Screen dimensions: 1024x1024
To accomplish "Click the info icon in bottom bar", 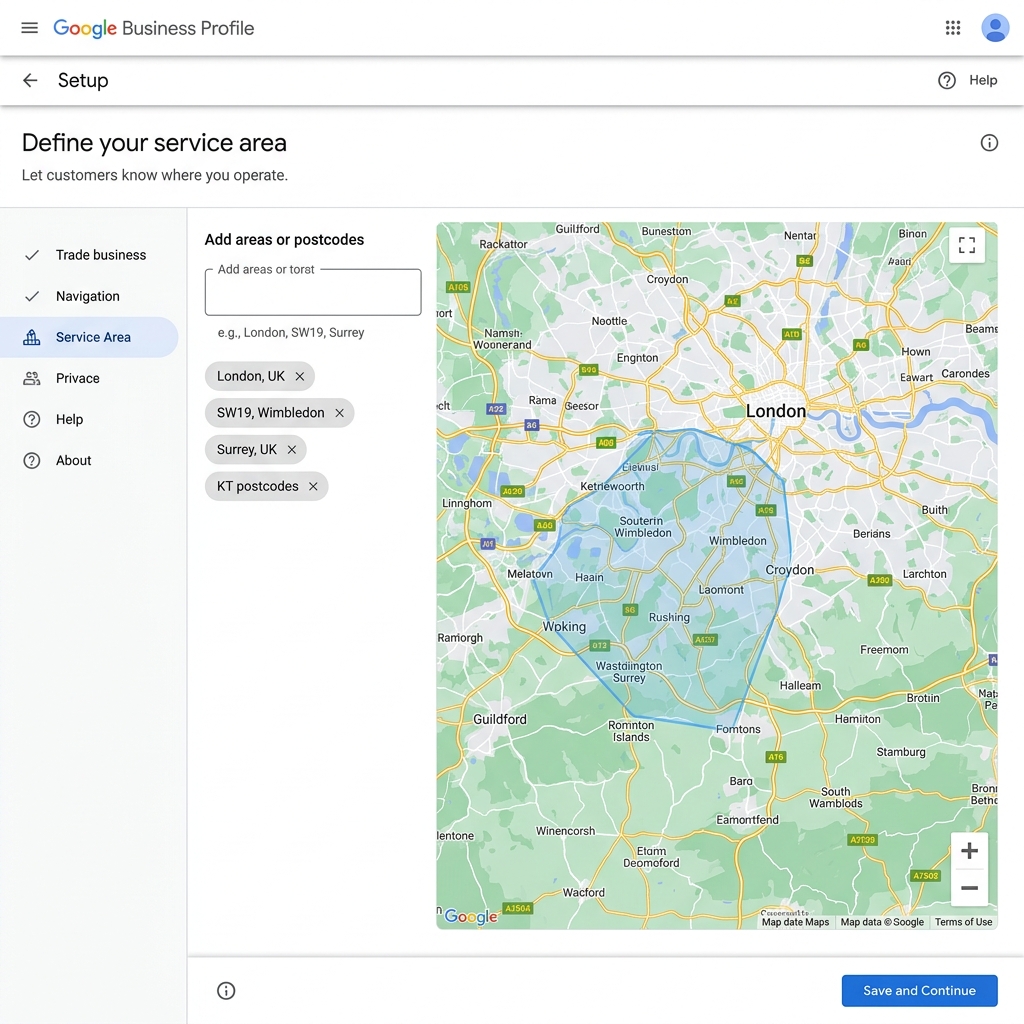I will pos(226,991).
